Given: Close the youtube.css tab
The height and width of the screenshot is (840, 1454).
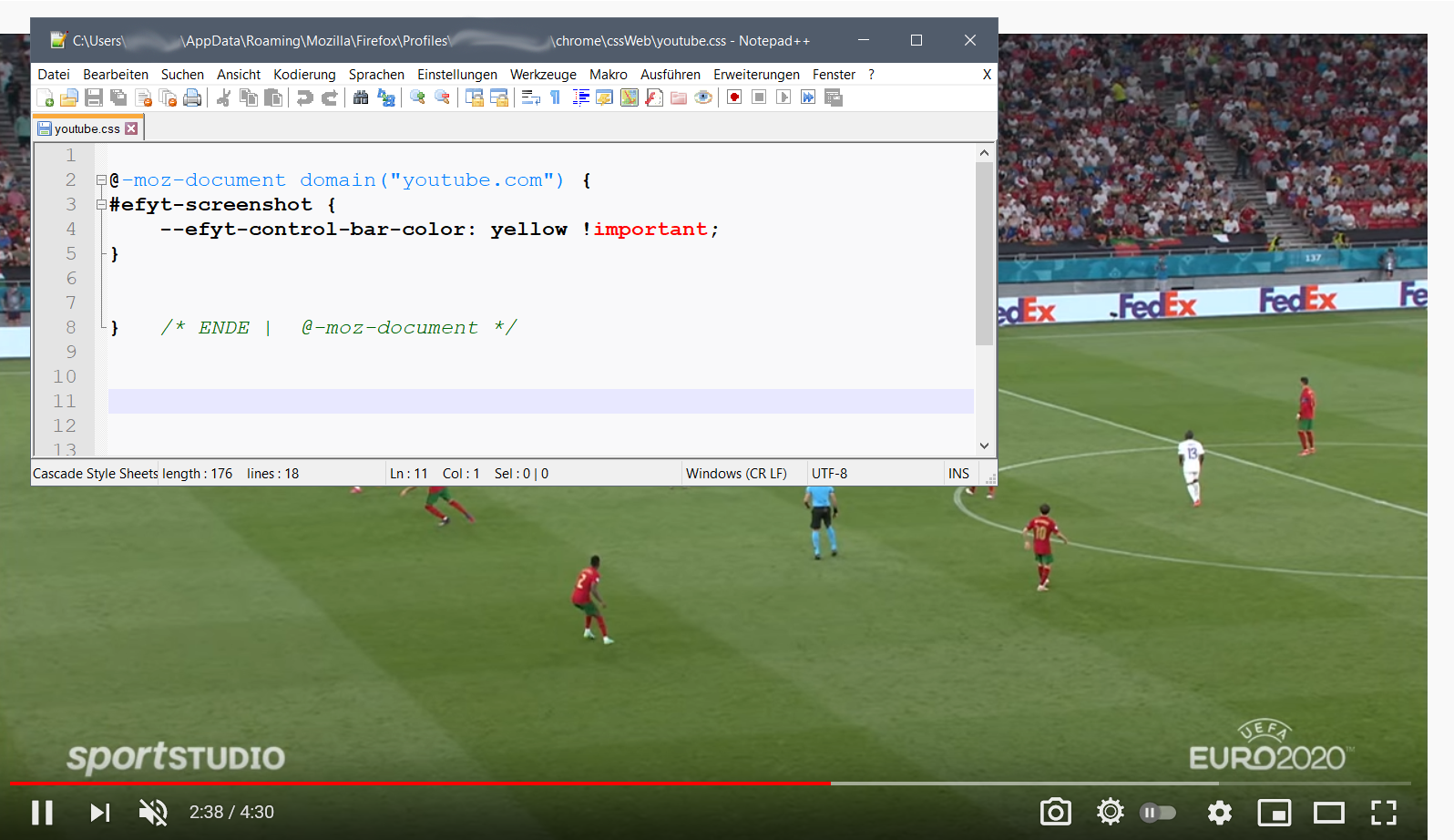Looking at the screenshot, I should tap(131, 128).
